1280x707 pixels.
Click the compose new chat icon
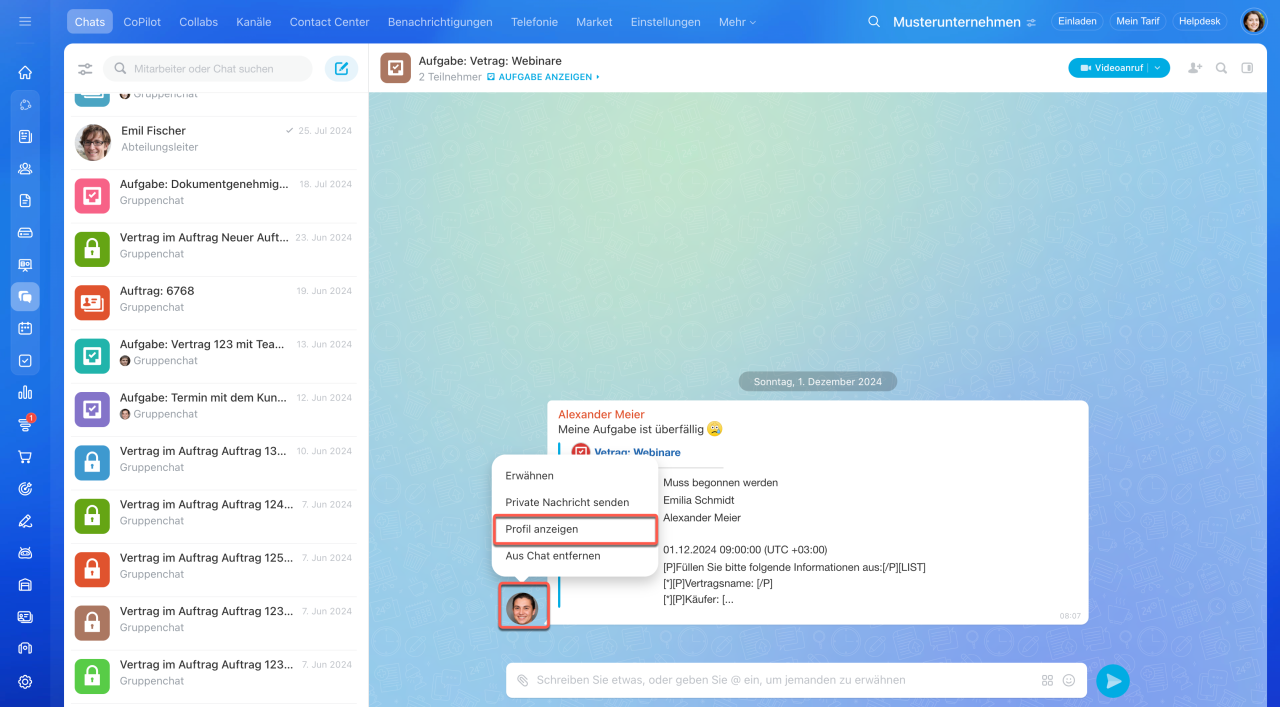341,69
